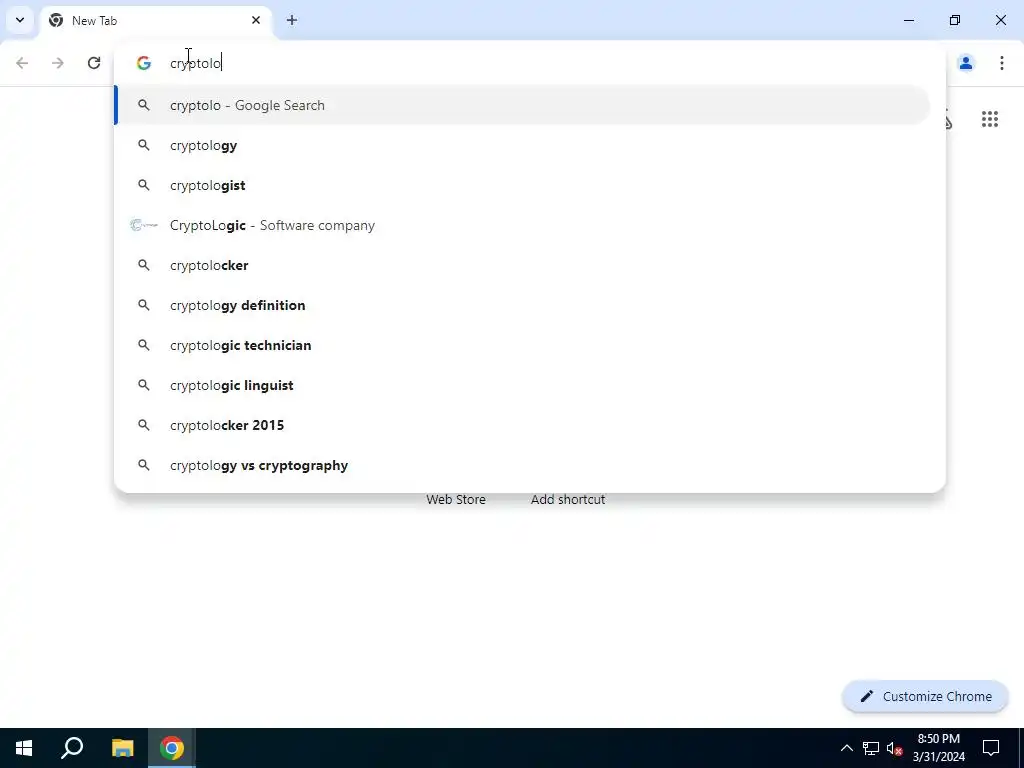Viewport: 1024px width, 768px height.
Task: Click the CryptoLogic company logo thumbnail
Action: pos(144,225)
